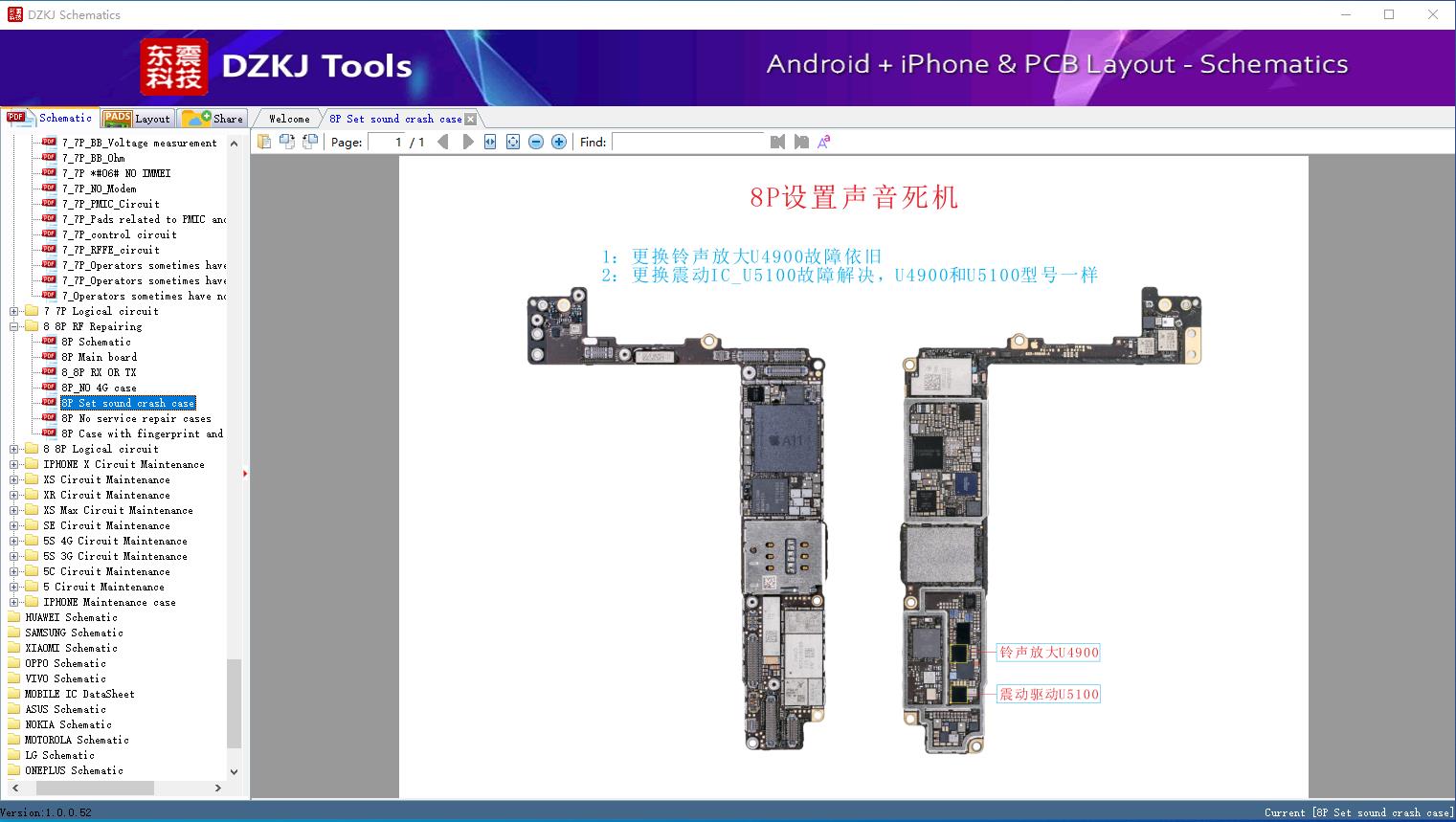Go to previous page arrow
Viewport: 1456px width, 822px height.
(442, 142)
